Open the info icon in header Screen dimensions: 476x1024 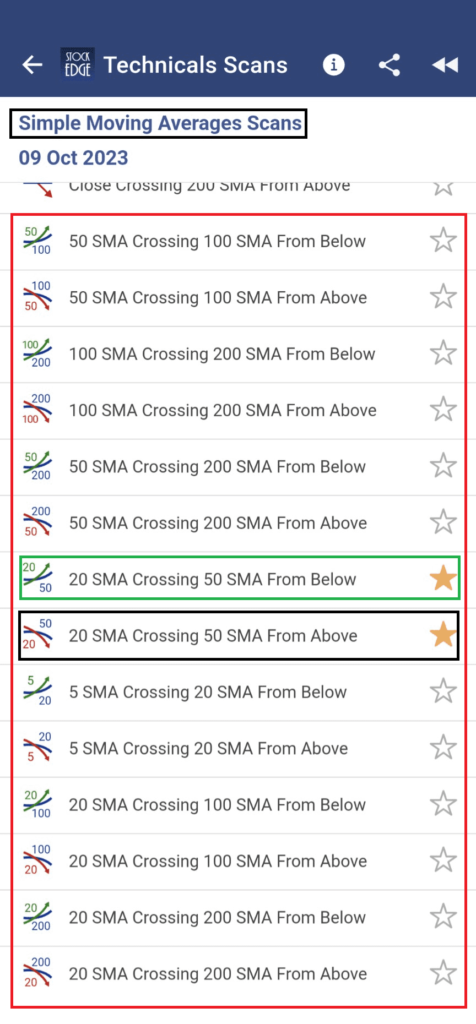[x=334, y=65]
